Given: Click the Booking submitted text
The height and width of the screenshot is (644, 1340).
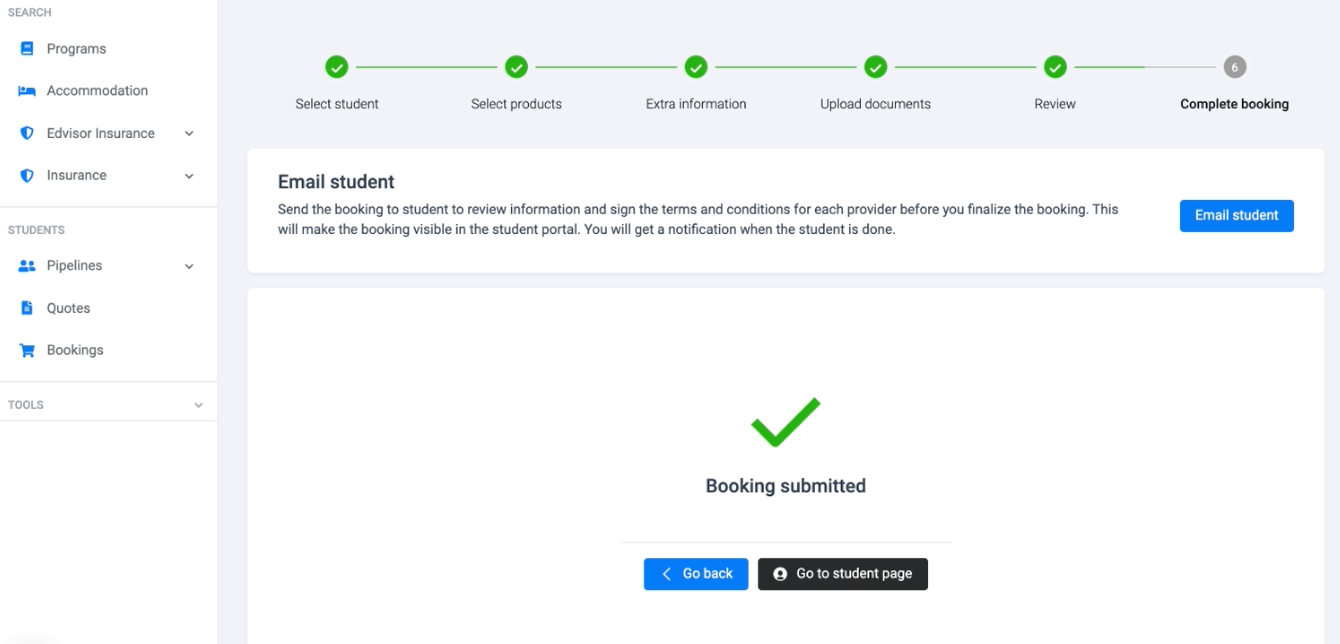Looking at the screenshot, I should [786, 486].
